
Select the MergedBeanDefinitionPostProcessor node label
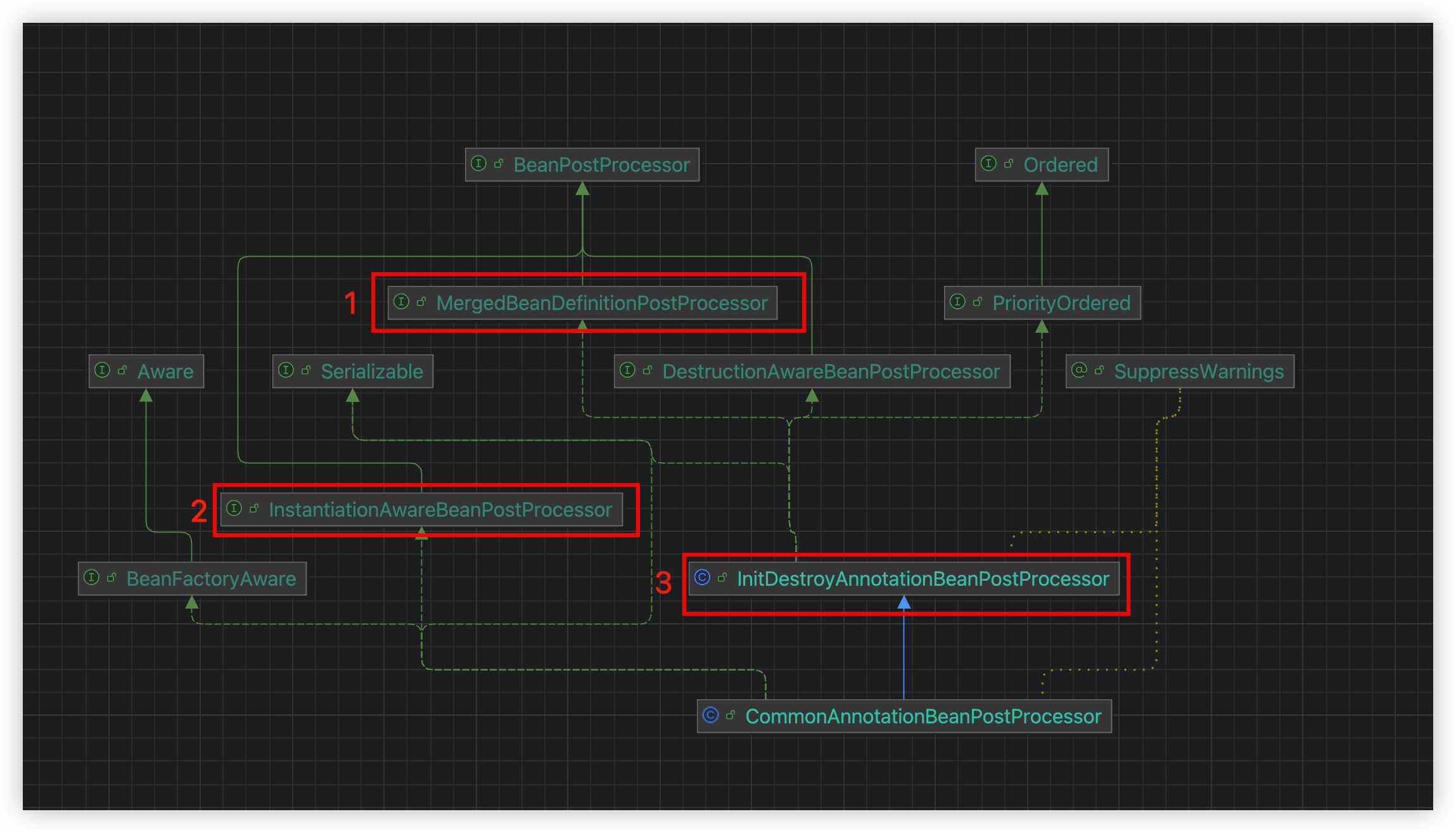(x=602, y=303)
